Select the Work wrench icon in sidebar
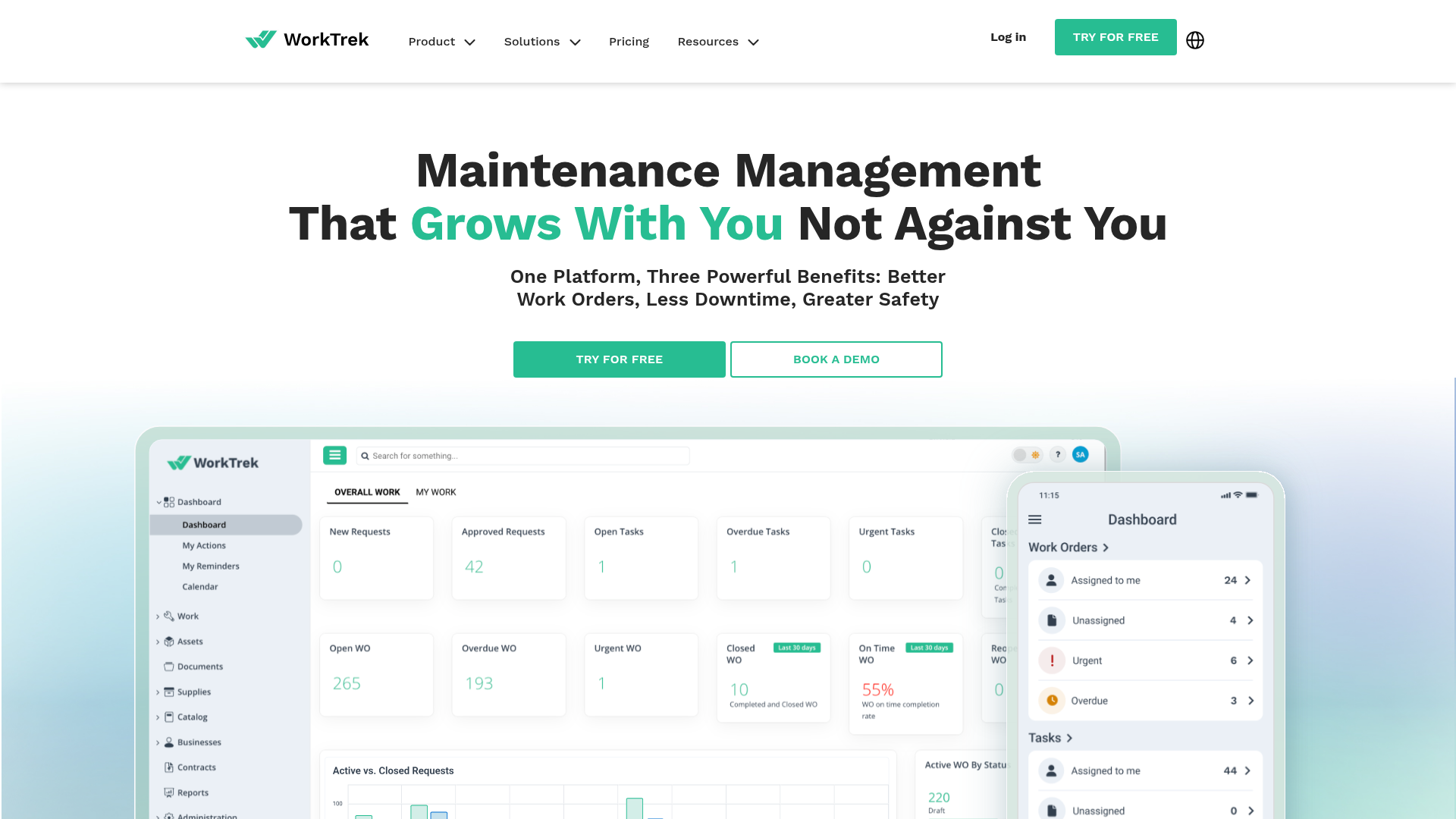The width and height of the screenshot is (1456, 819). point(168,616)
